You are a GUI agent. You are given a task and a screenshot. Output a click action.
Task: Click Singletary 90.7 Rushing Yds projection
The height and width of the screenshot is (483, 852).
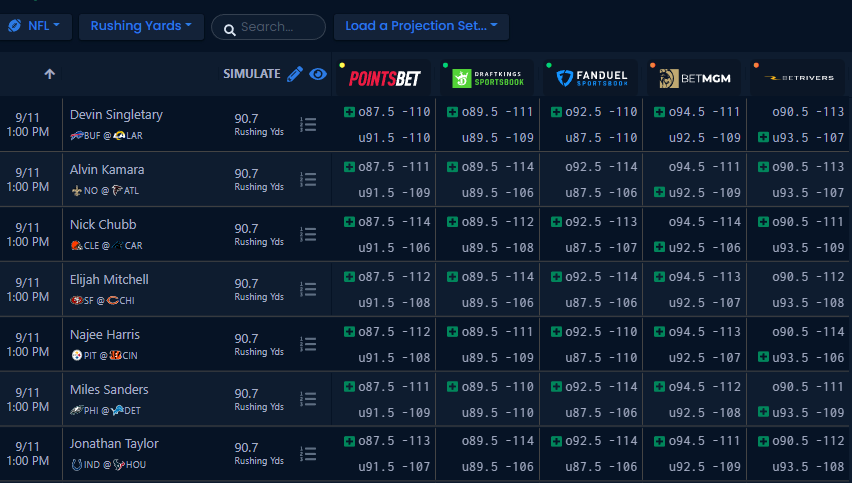coord(259,124)
